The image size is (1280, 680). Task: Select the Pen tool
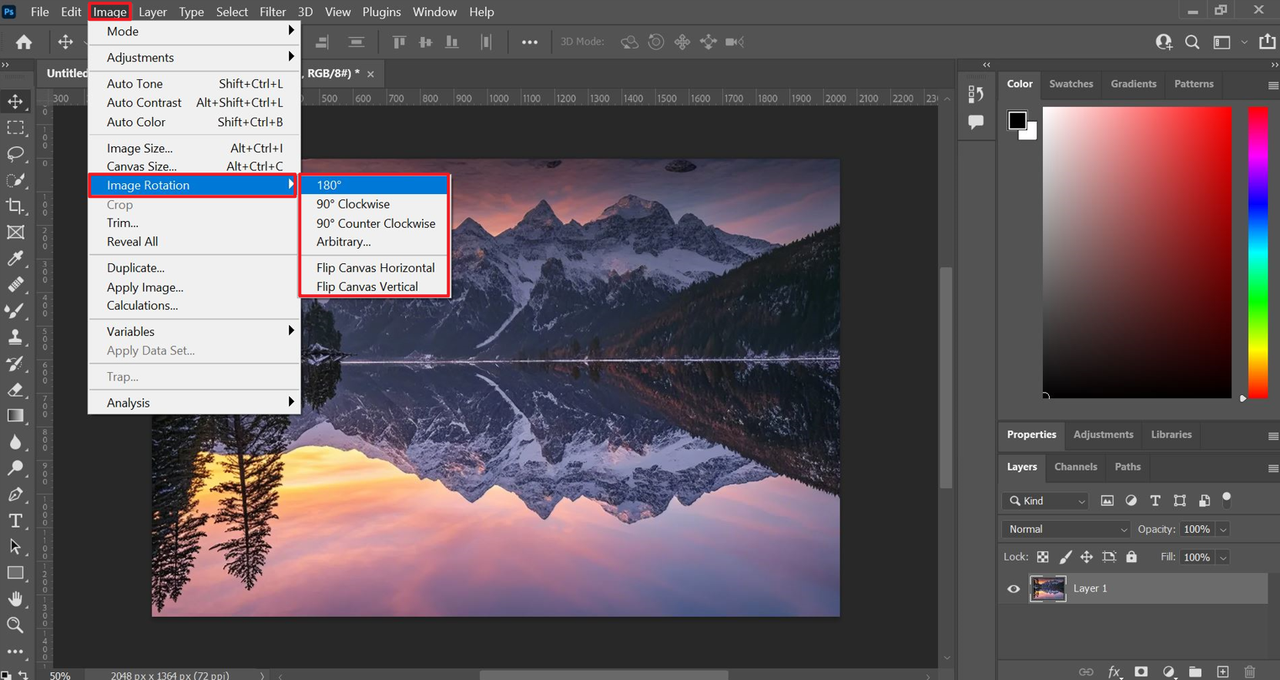pyautogui.click(x=16, y=494)
